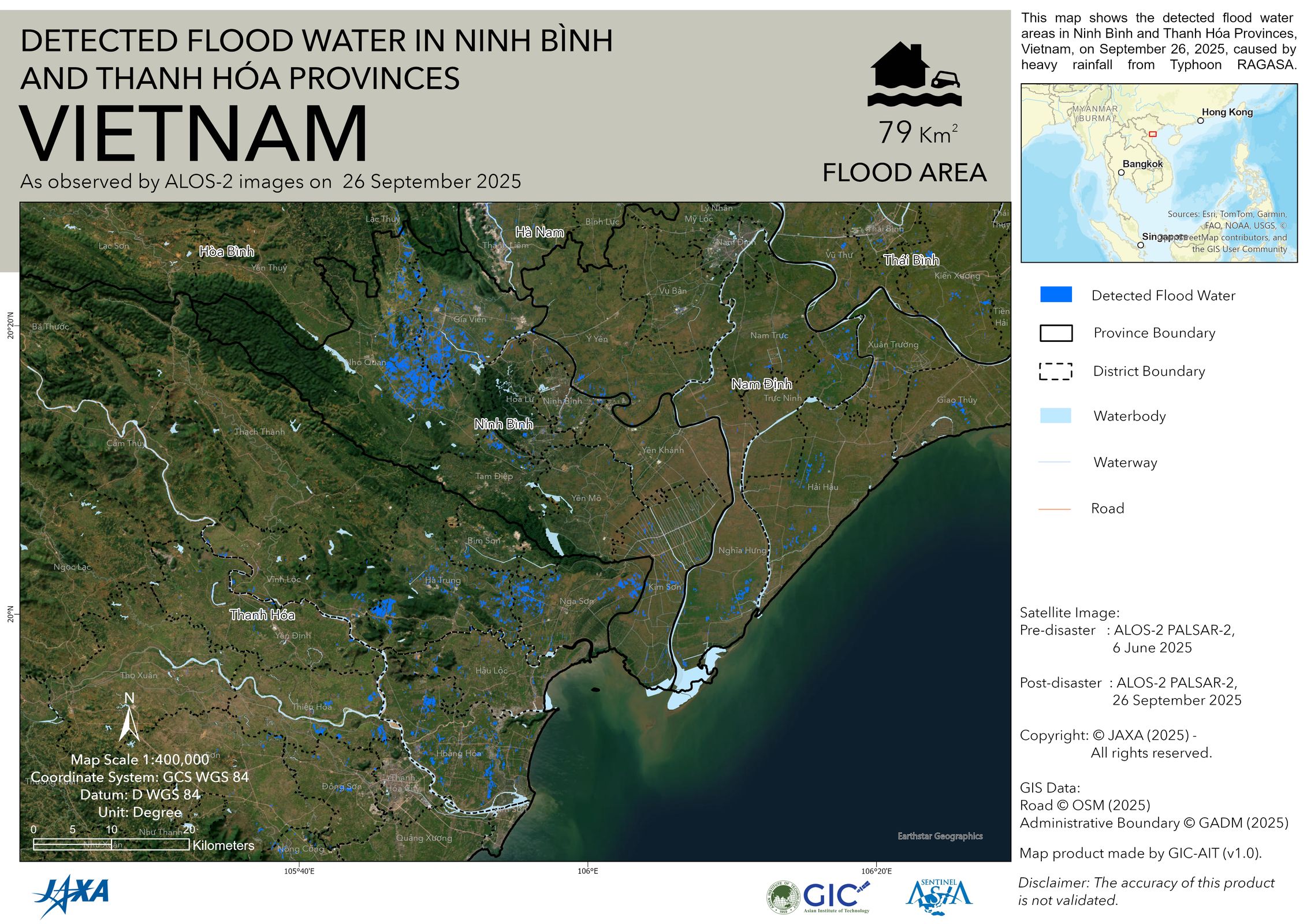This screenshot has height=924, width=1307.
Task: Click the Sentinel Asia logo
Action: [939, 897]
